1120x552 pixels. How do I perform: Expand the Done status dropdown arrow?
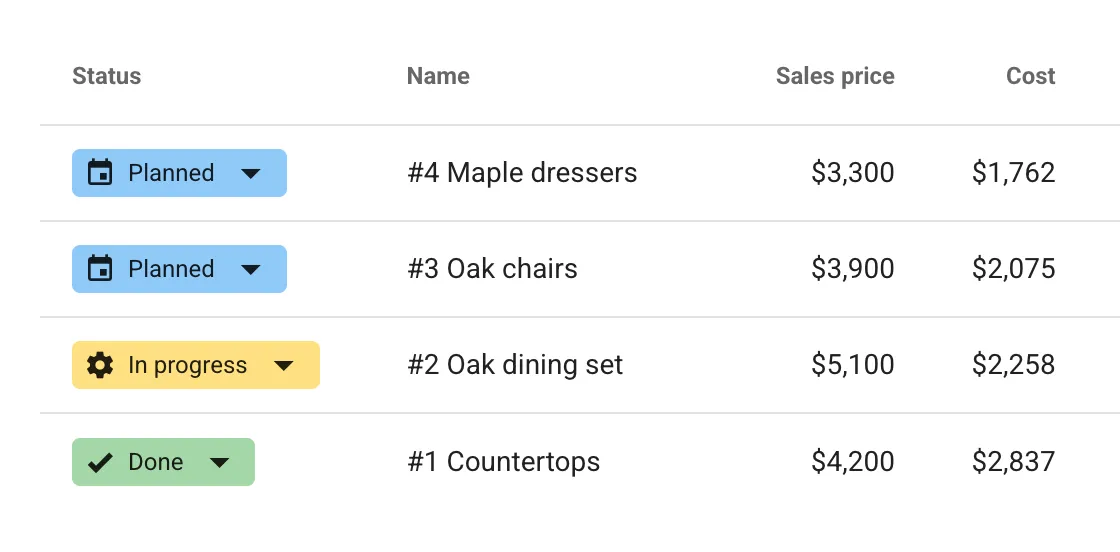pos(220,462)
